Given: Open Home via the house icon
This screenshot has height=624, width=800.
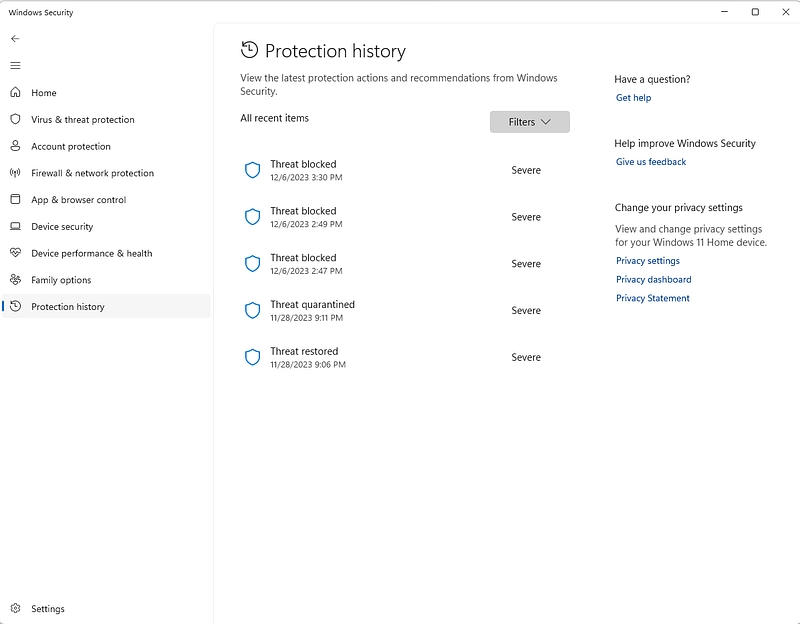Looking at the screenshot, I should 15,92.
